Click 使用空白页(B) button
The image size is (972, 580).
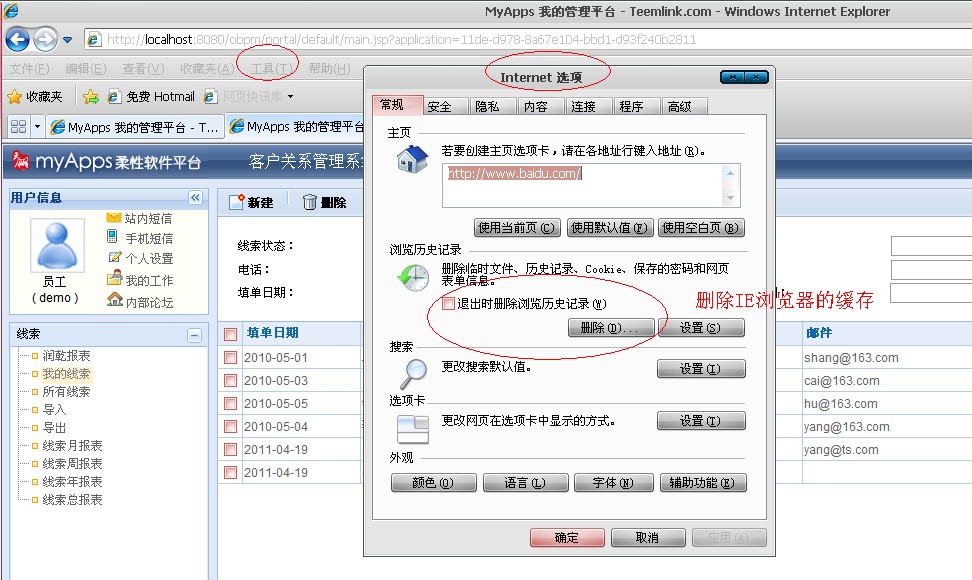[x=701, y=227]
